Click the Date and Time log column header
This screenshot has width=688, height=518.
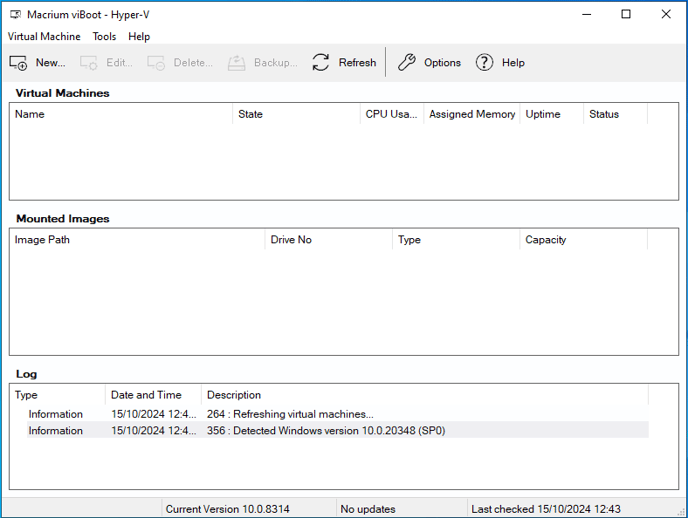pyautogui.click(x=153, y=395)
